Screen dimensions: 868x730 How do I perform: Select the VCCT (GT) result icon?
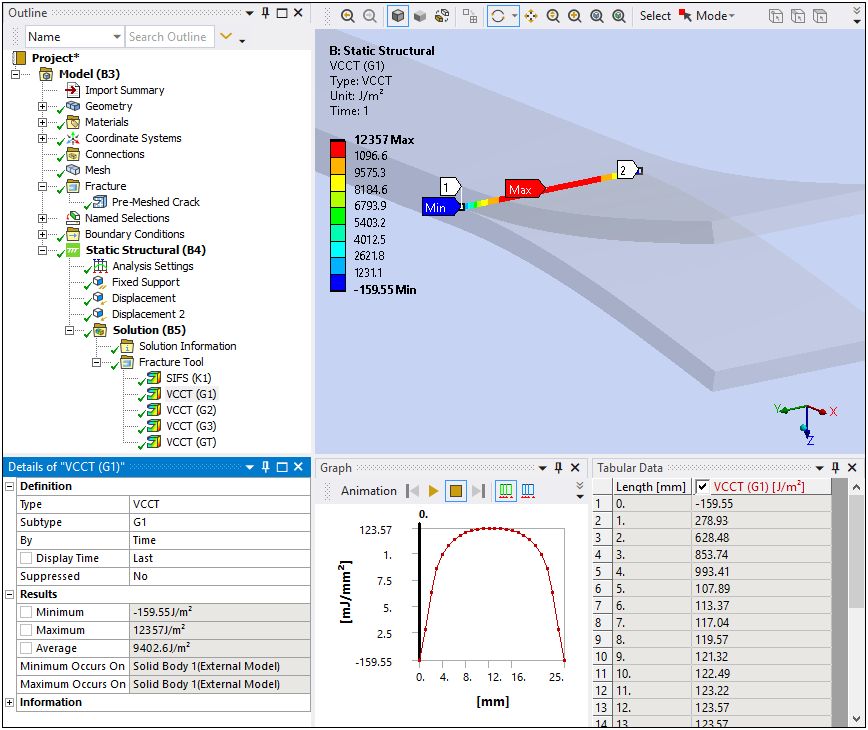tap(154, 442)
